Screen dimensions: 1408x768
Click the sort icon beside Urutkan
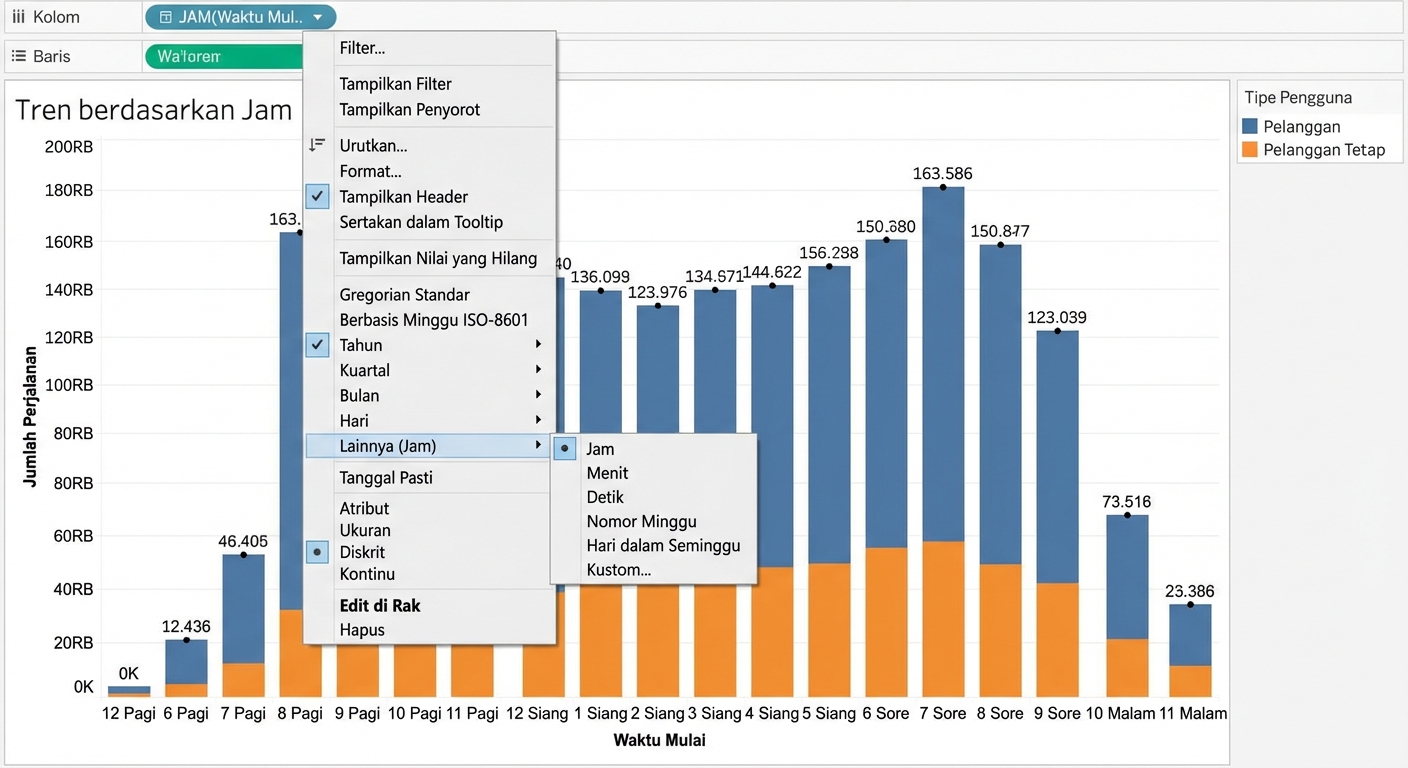316,145
